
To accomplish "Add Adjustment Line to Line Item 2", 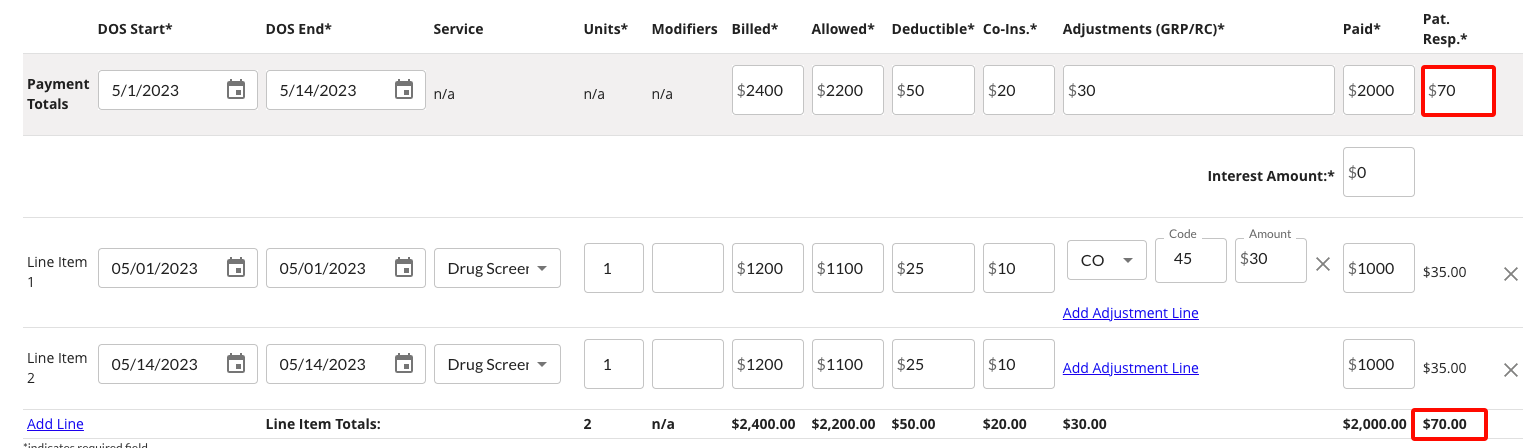I will 1130,368.
